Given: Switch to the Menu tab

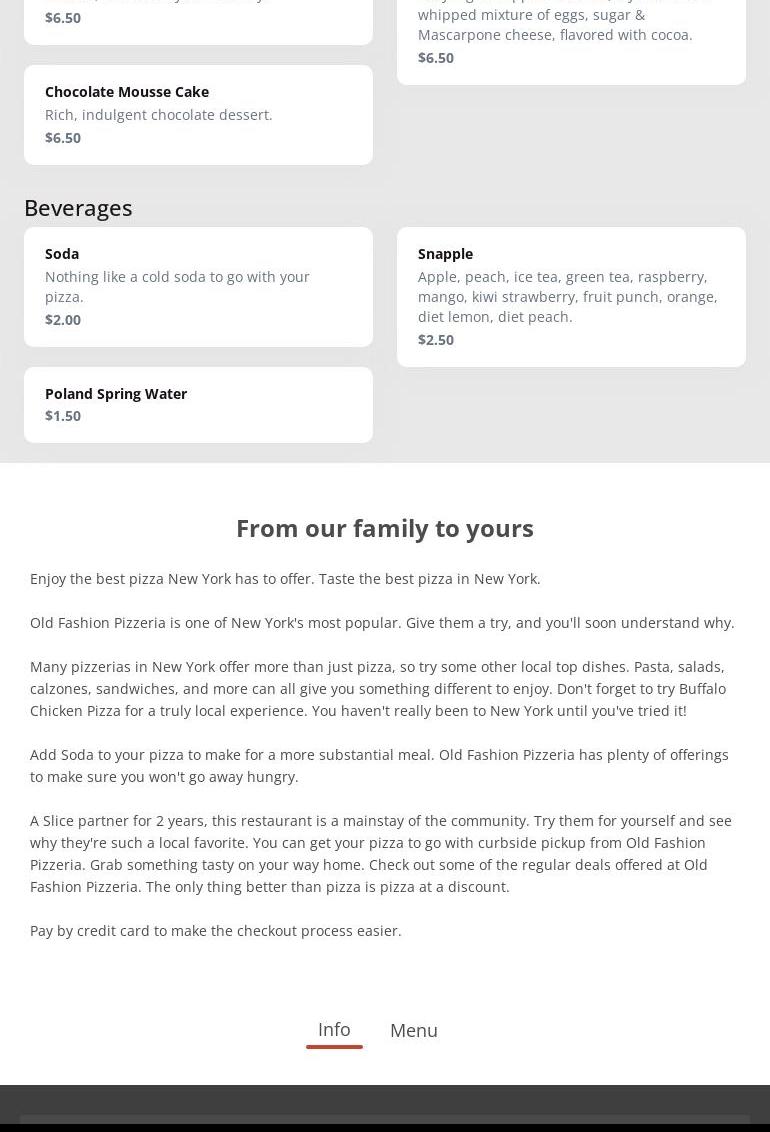Looking at the screenshot, I should 413,1031.
